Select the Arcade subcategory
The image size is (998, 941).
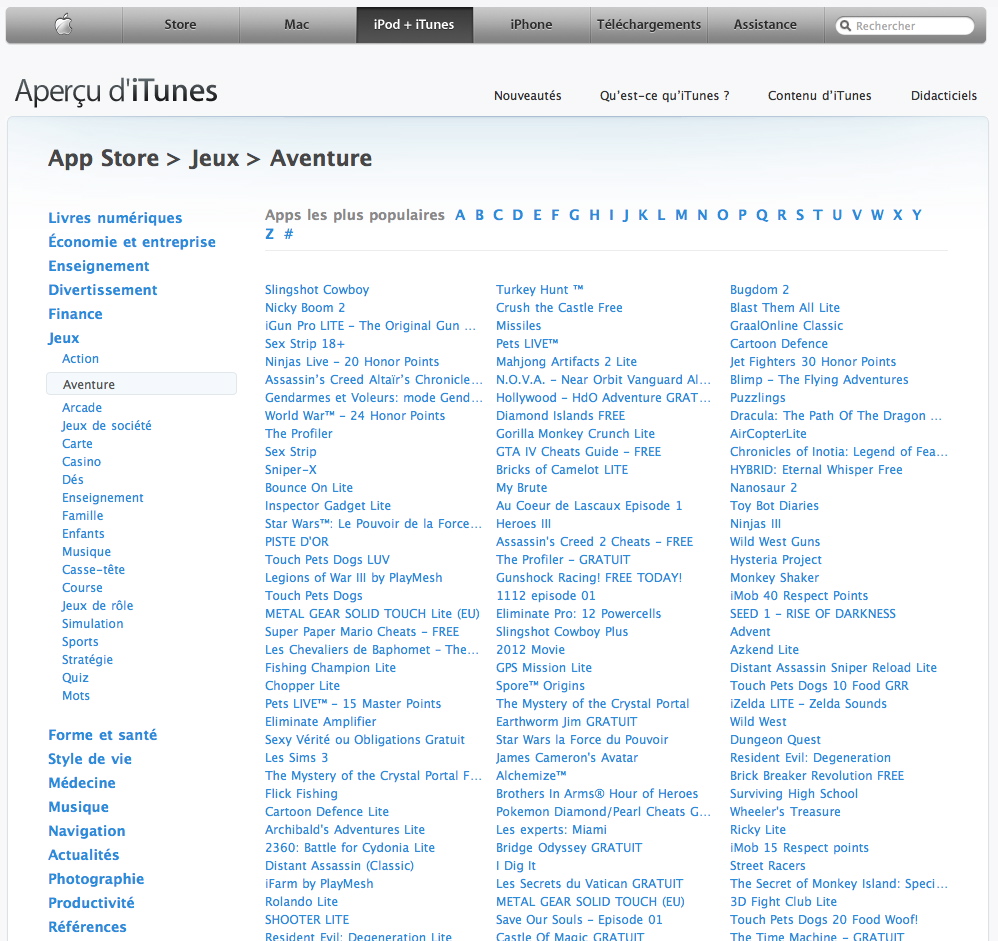pyautogui.click(x=81, y=407)
